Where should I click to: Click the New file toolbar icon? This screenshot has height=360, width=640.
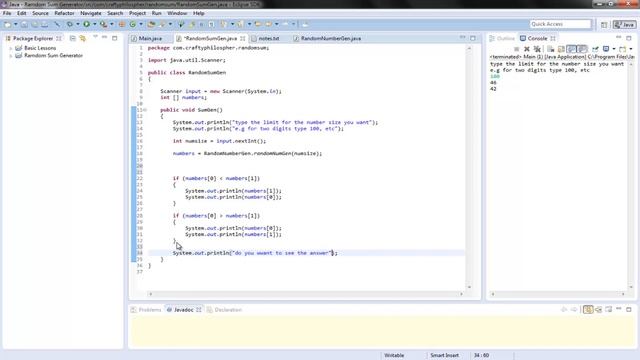(7, 24)
